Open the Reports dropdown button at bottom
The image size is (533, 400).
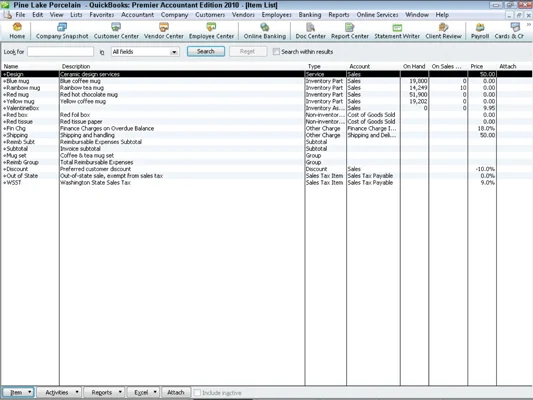[104, 392]
